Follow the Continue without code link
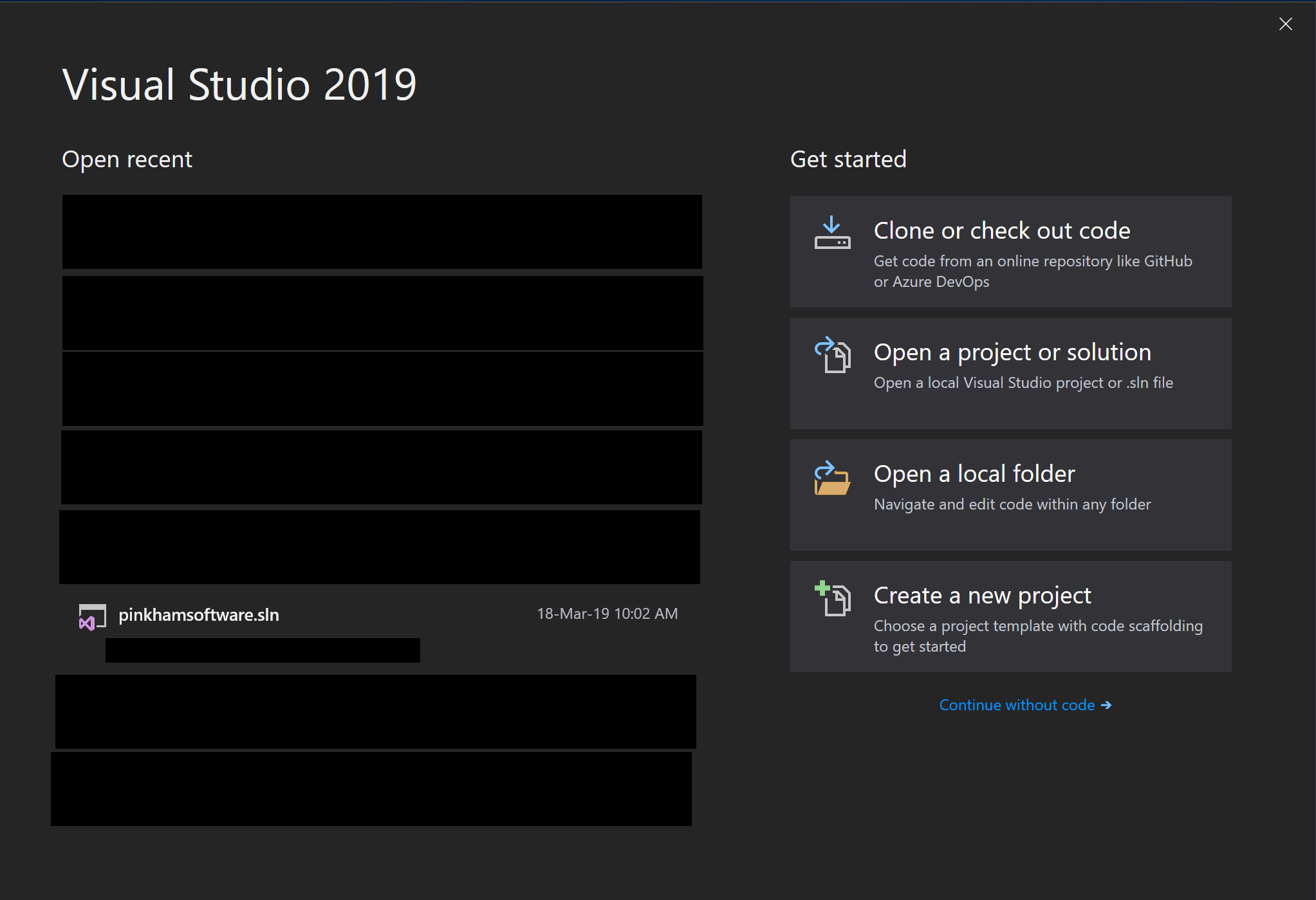 click(1025, 705)
